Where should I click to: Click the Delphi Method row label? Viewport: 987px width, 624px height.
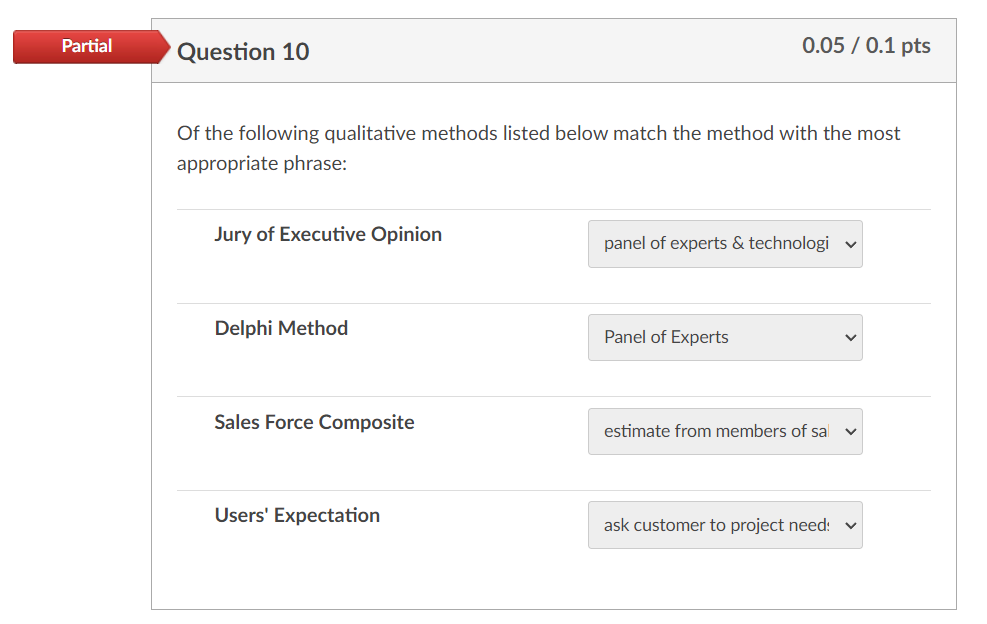[x=281, y=328]
